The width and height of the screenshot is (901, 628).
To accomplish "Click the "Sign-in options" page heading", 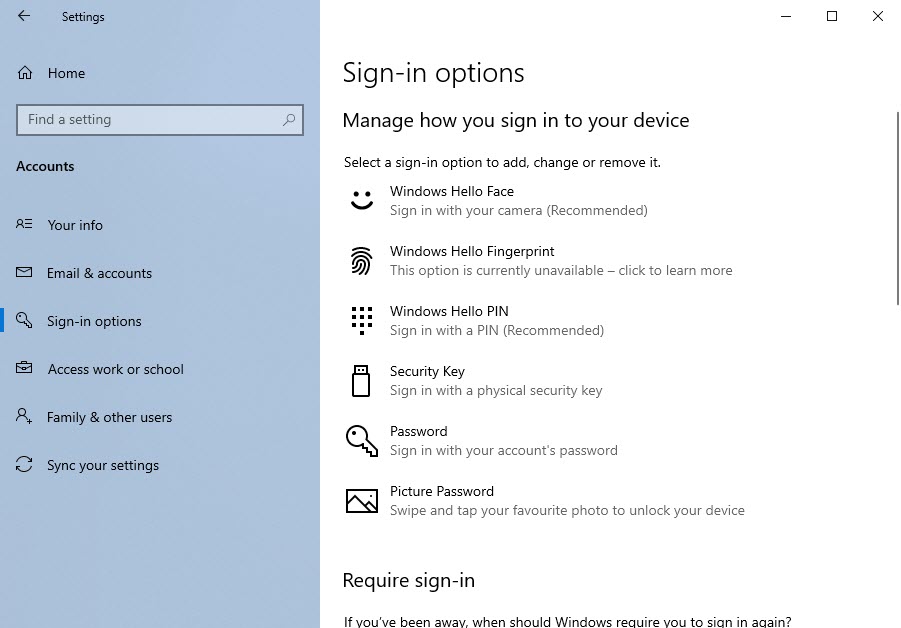I will point(433,73).
